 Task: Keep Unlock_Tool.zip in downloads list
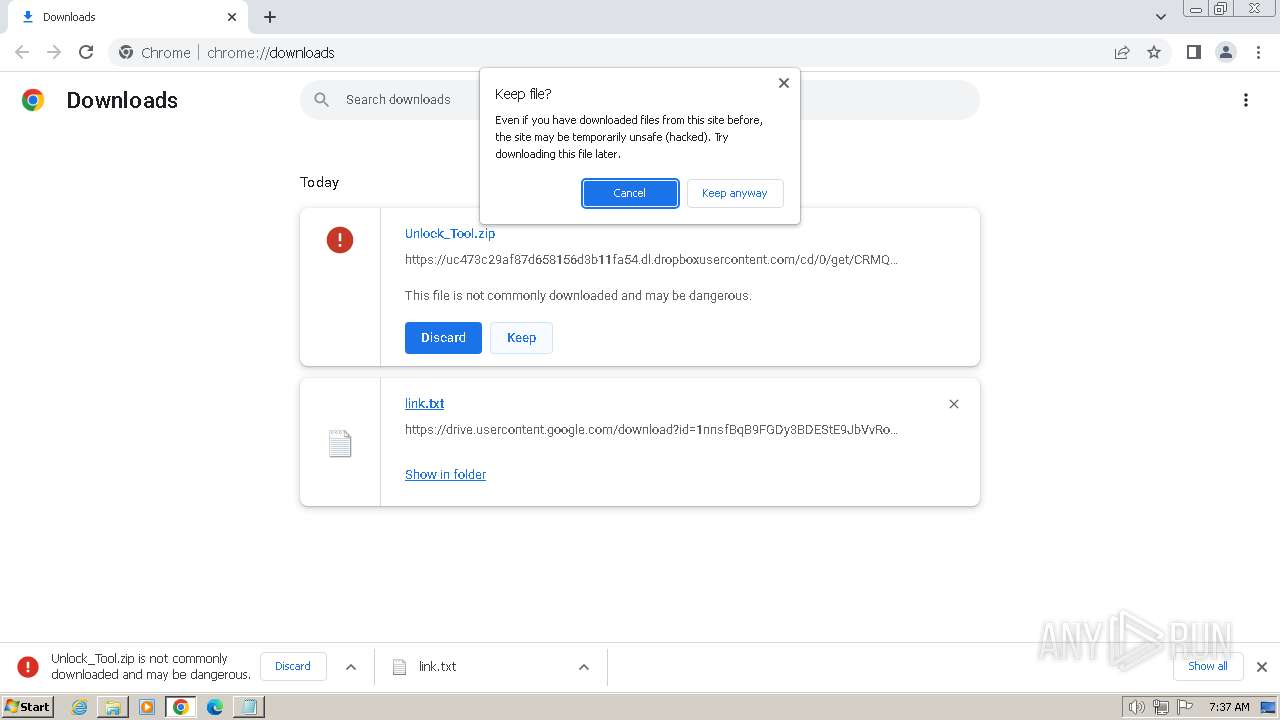pyautogui.click(x=521, y=338)
